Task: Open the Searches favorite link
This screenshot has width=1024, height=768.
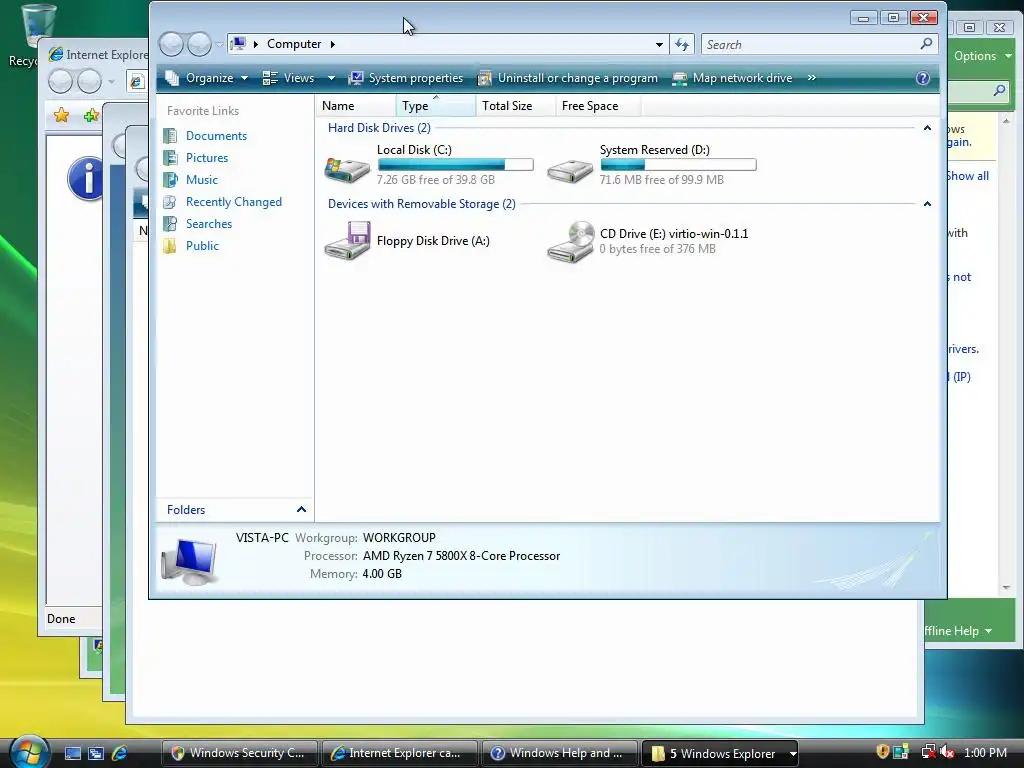Action: (209, 224)
